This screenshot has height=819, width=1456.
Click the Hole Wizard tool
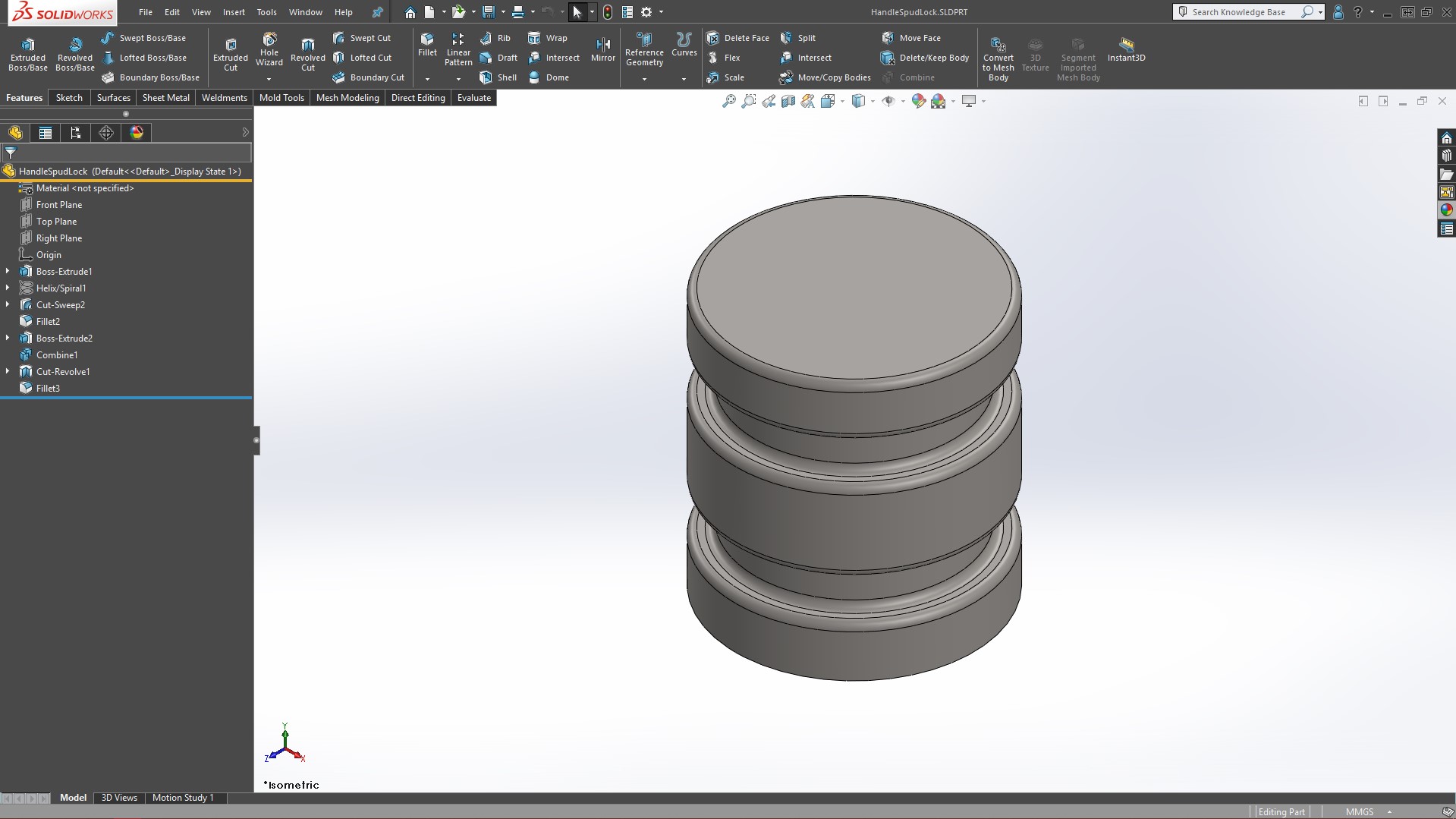(x=269, y=49)
